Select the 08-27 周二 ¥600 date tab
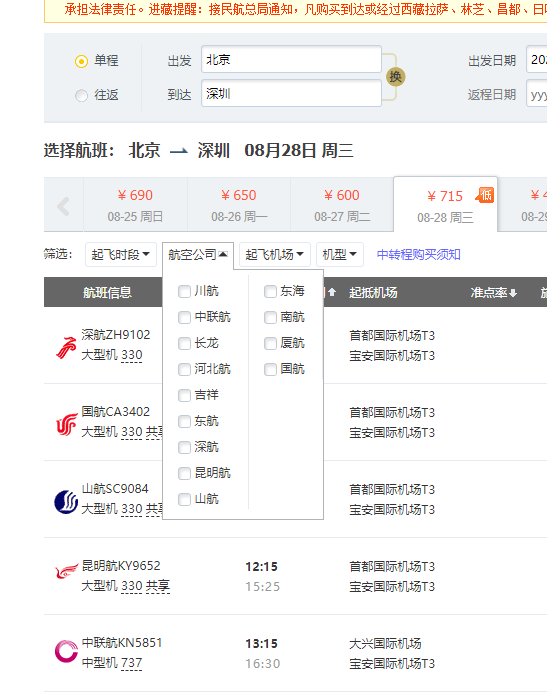The width and height of the screenshot is (547, 694). [342, 205]
